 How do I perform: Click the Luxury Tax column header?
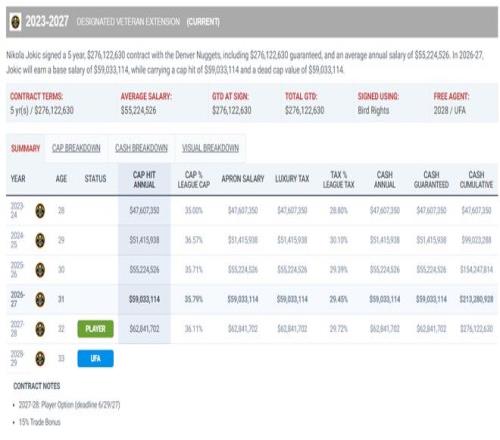(292, 179)
